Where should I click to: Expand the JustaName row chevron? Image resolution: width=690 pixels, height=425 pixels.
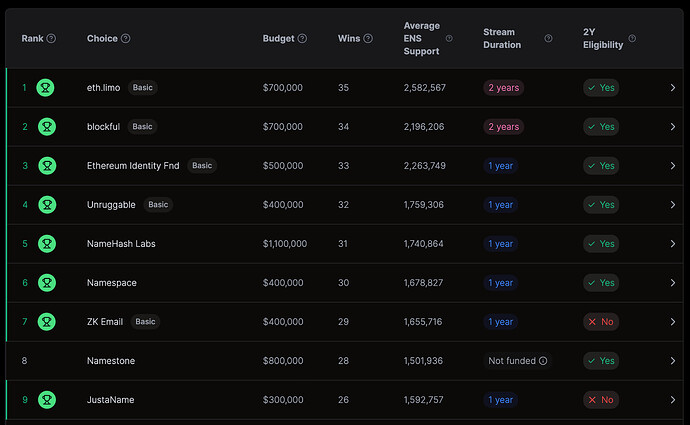coord(672,400)
